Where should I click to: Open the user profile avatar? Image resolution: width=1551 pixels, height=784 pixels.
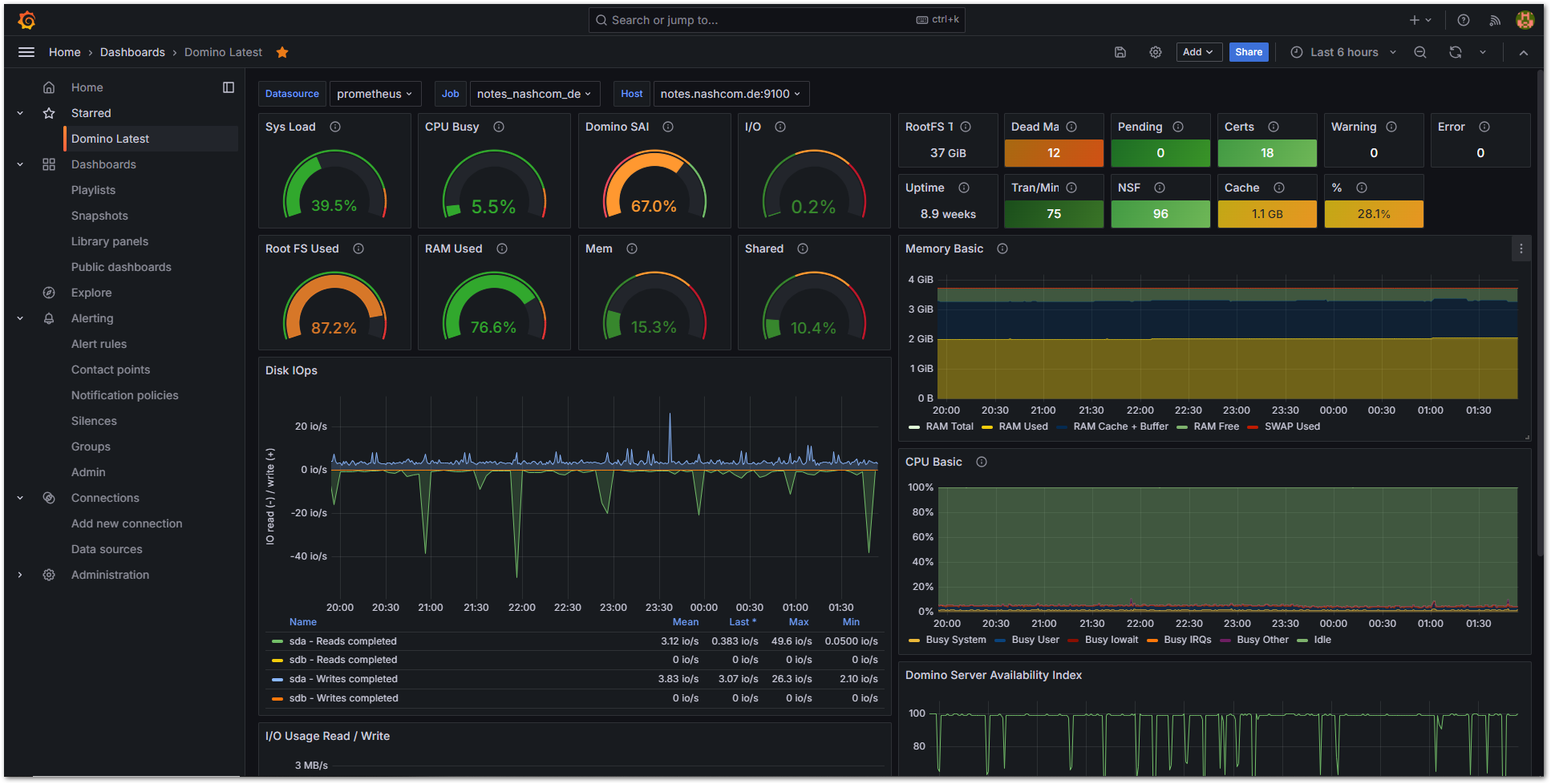1525,20
